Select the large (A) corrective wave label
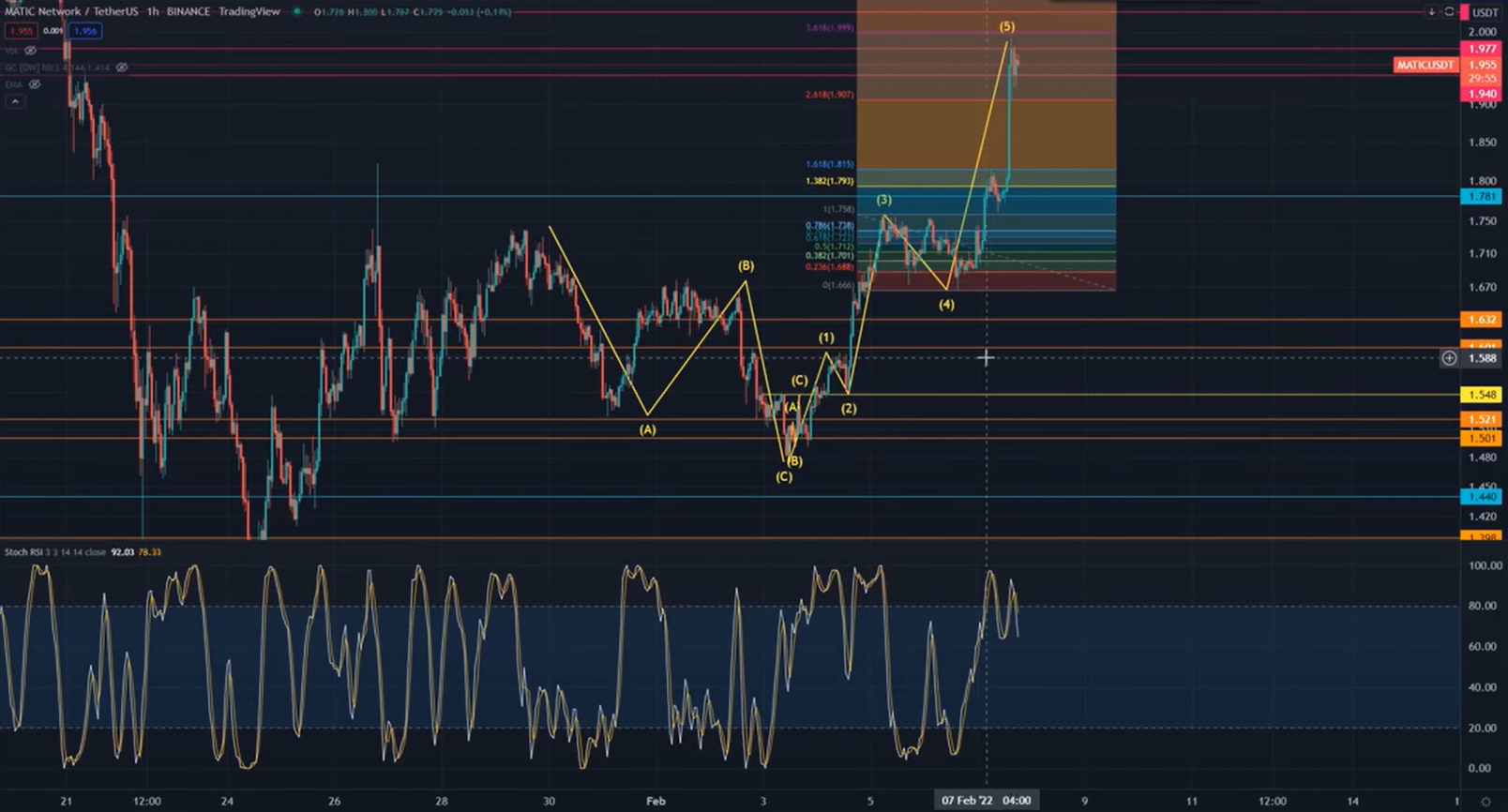 647,429
